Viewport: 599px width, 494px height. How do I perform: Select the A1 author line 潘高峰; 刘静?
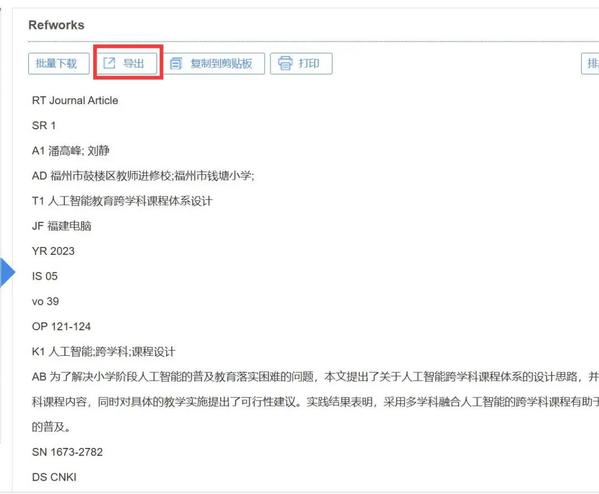click(x=71, y=151)
